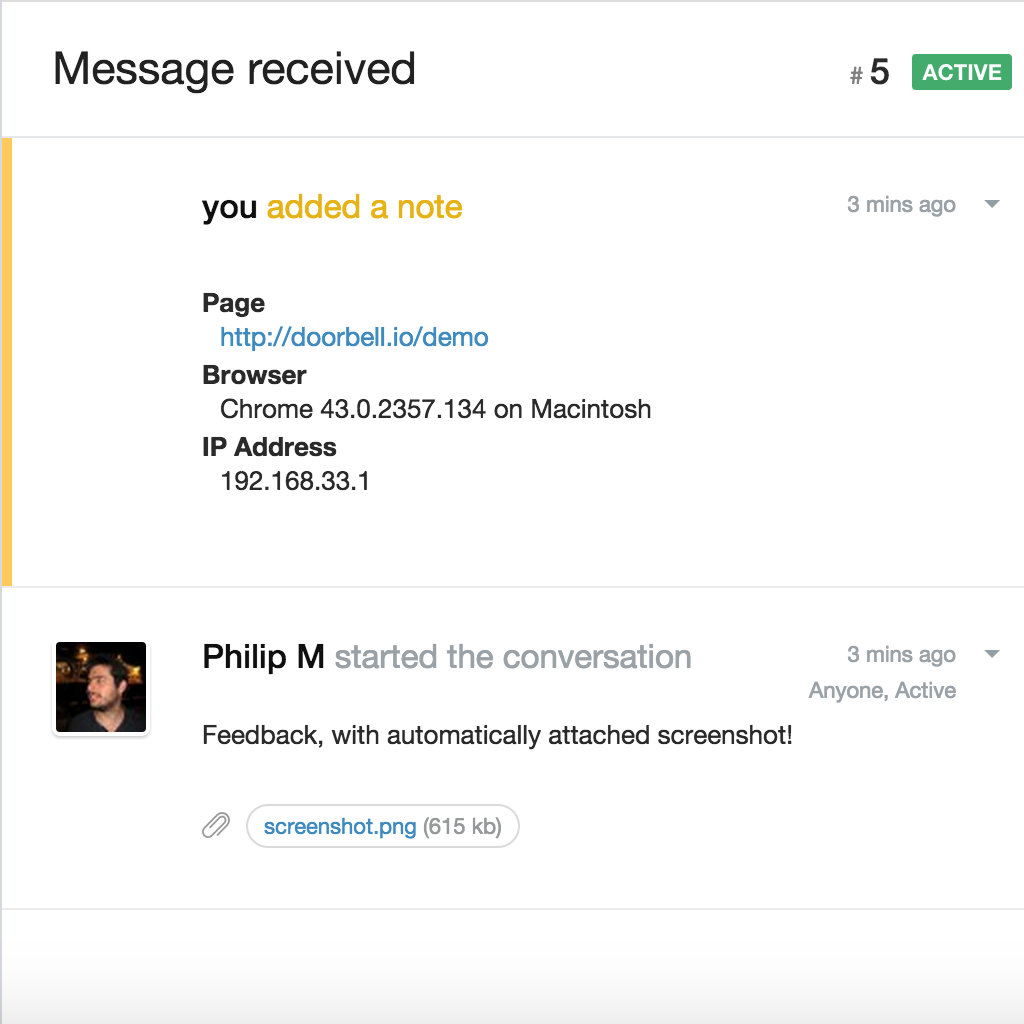Click the 'Anyone, Active' assignment label
The image size is (1024, 1024).
[x=882, y=690]
